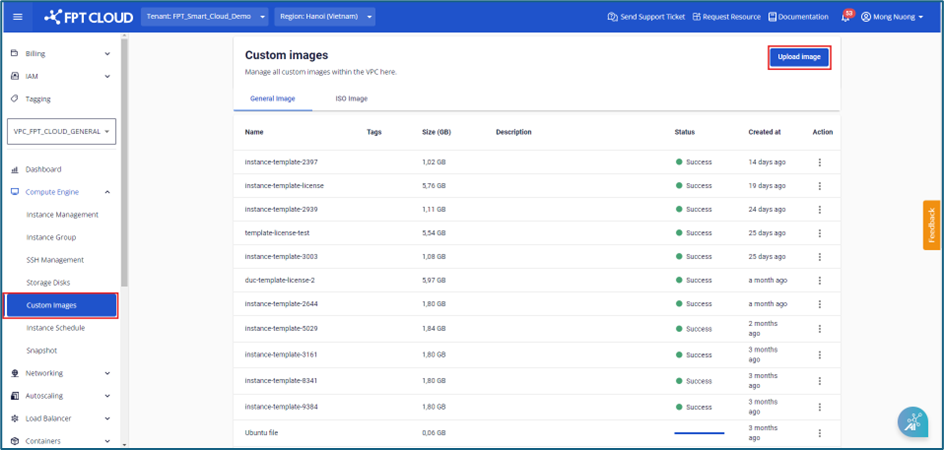This screenshot has width=944, height=450.
Task: Open the Region Hanoi dropdown
Action: [x=327, y=17]
